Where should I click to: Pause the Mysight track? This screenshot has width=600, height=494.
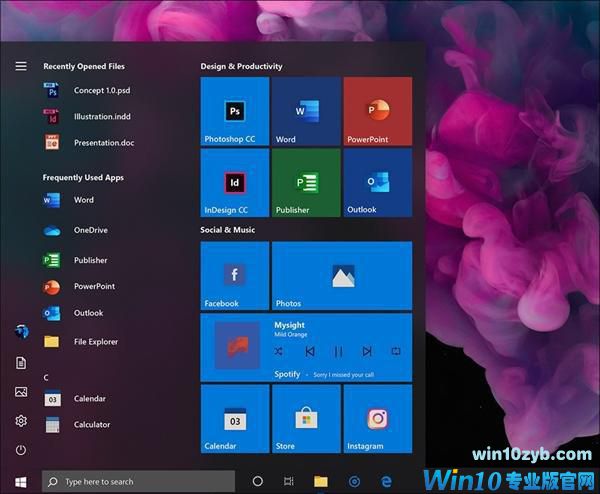[x=338, y=351]
